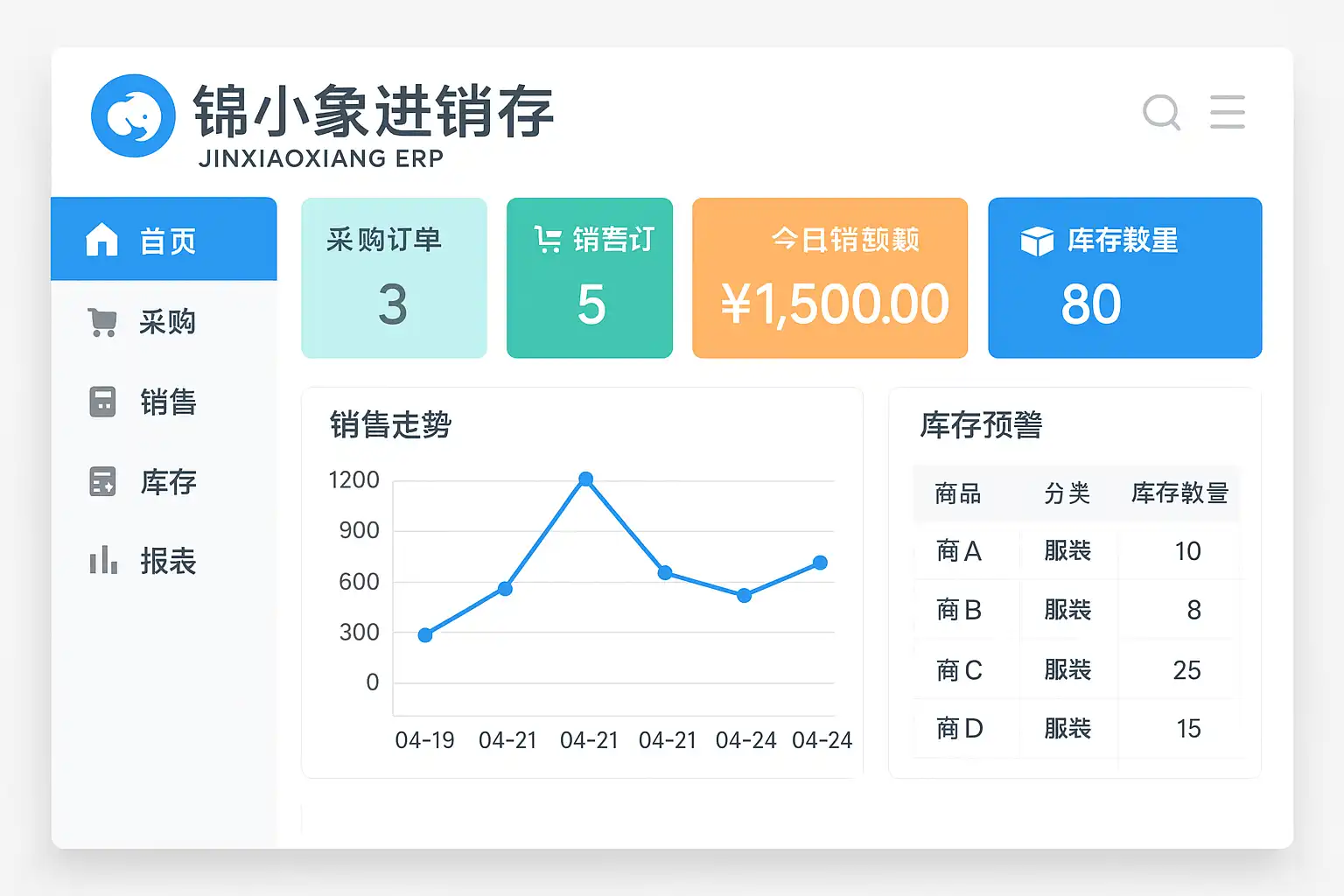This screenshot has height=896, width=1344.
Task: Click stock value 15 in the 商D row
Action: pyautogui.click(x=1188, y=728)
